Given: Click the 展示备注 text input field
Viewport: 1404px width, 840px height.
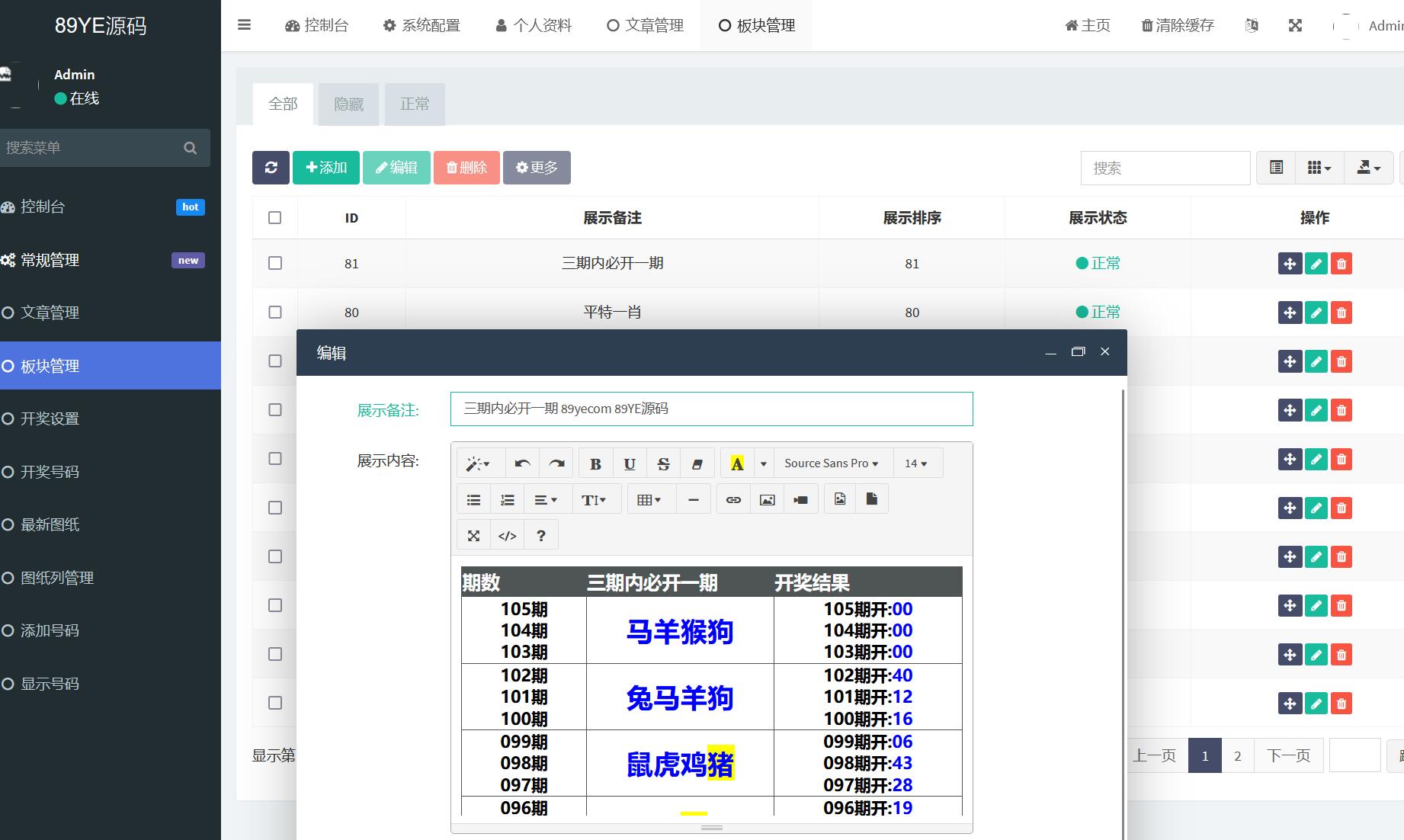Looking at the screenshot, I should click(711, 409).
